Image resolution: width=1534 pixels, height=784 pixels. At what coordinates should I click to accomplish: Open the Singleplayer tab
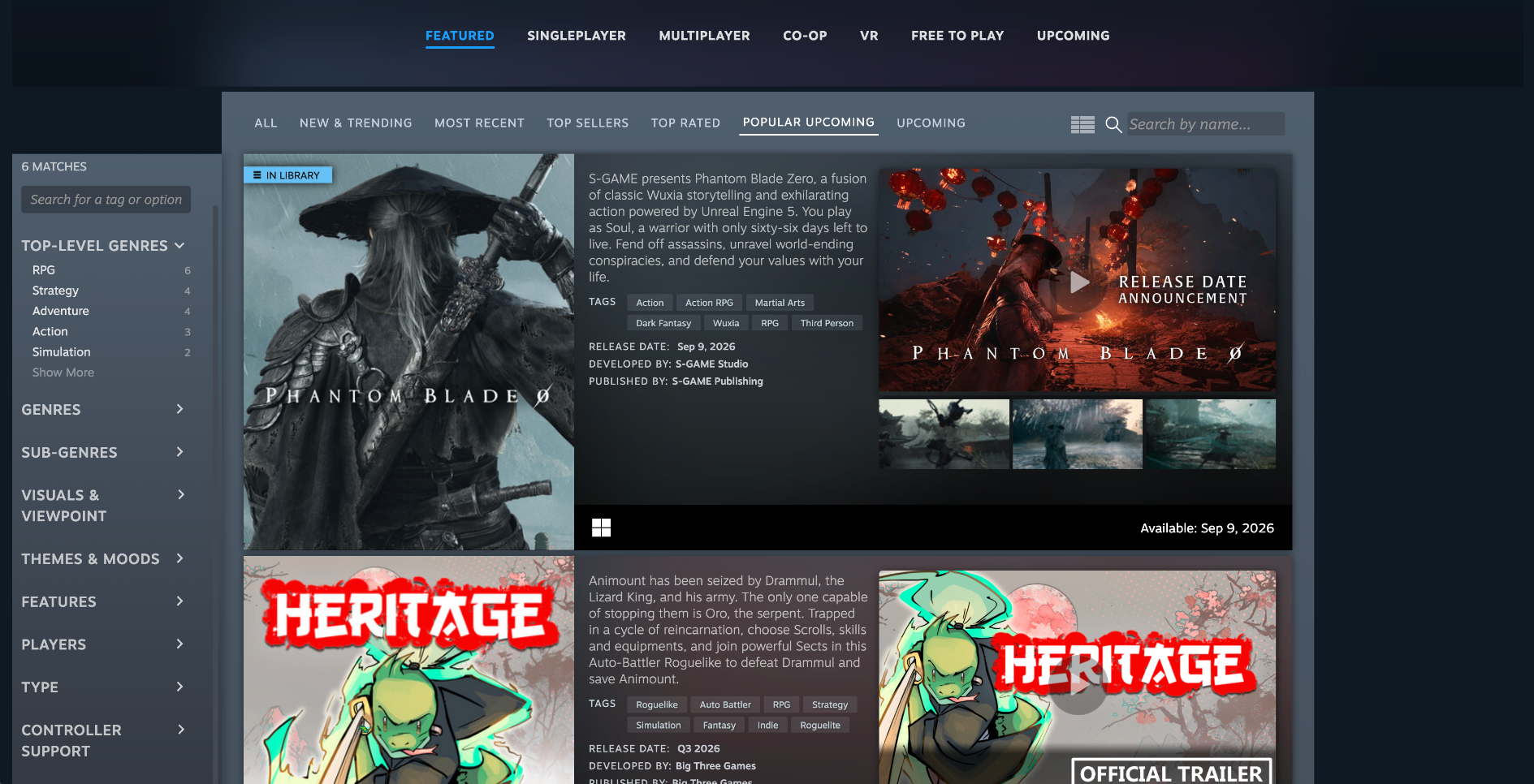(x=577, y=36)
